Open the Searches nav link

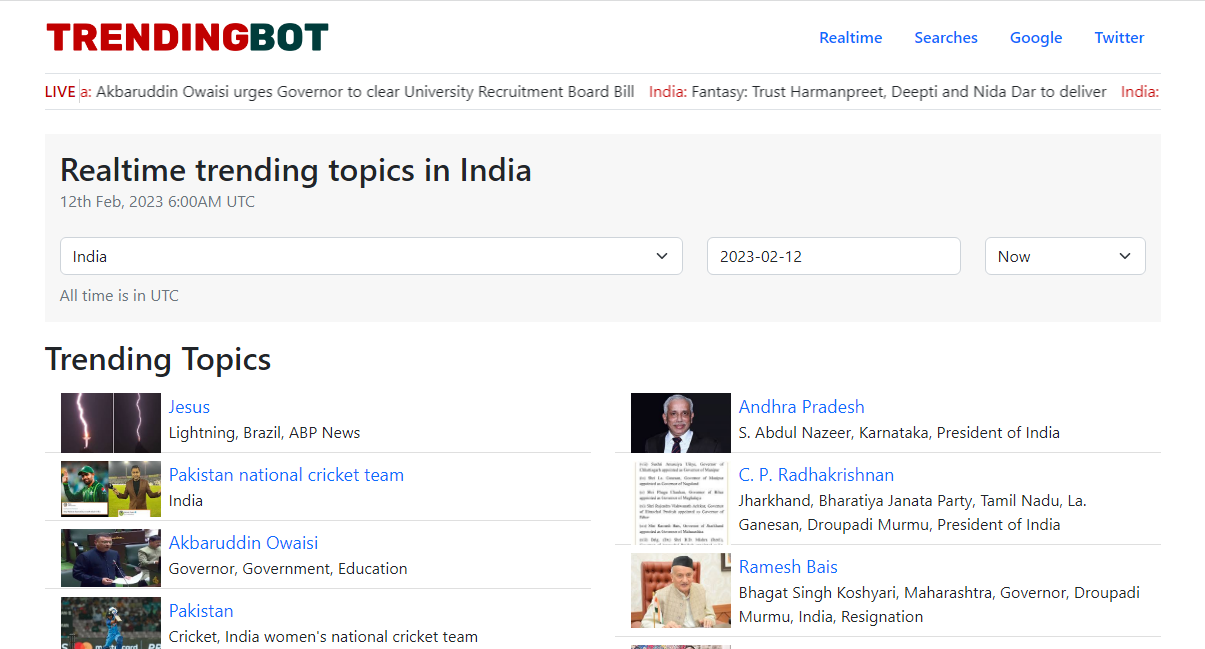click(946, 38)
